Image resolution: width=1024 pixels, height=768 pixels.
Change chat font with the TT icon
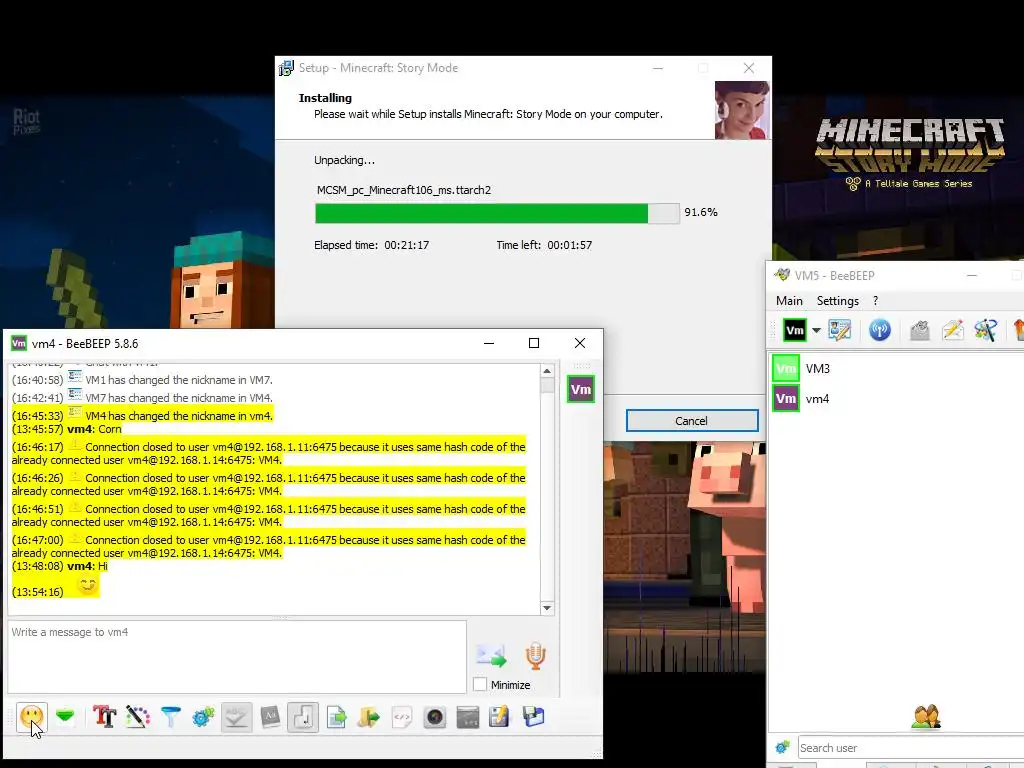(x=104, y=718)
